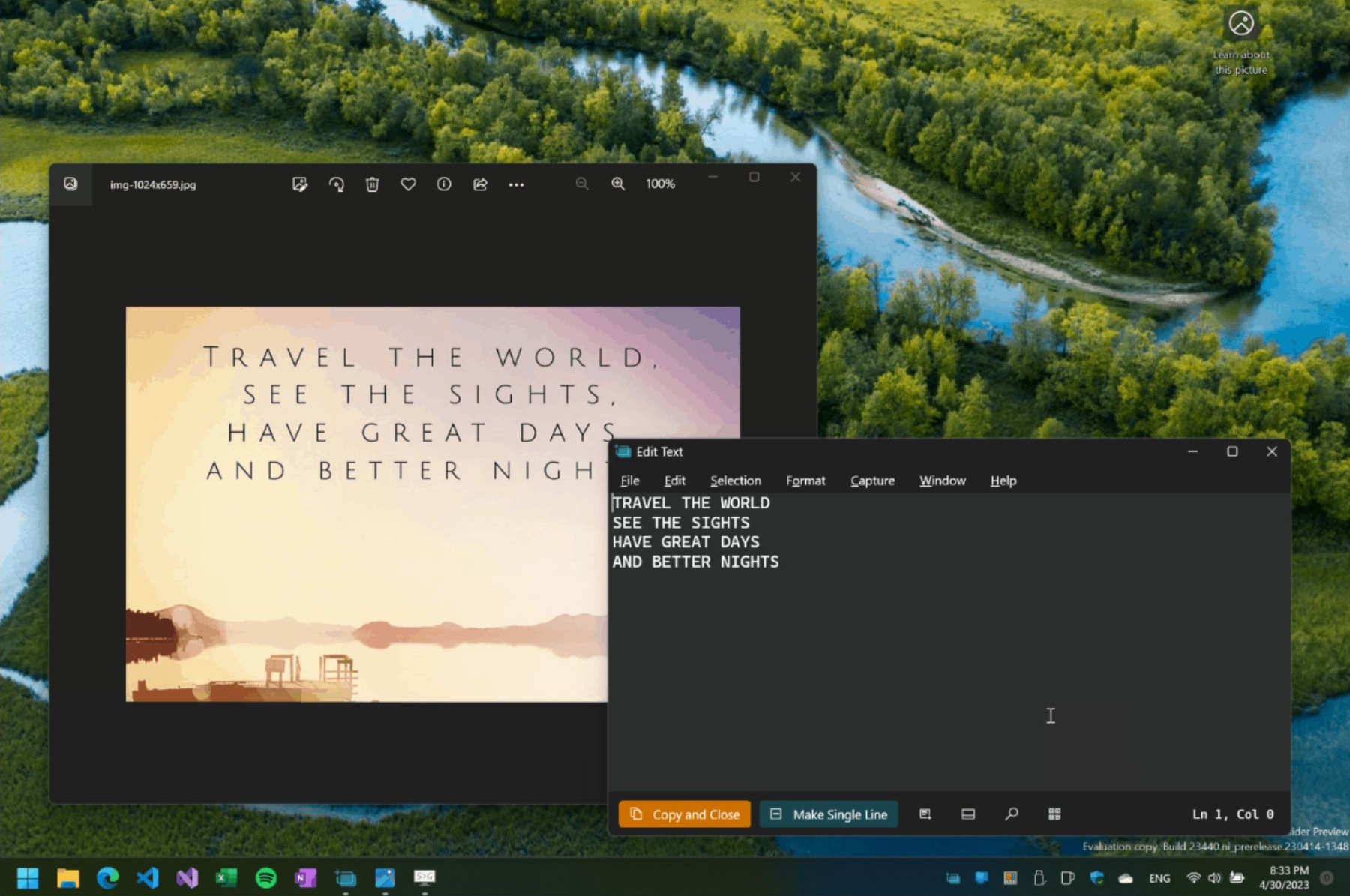Share the photo using the share icon
This screenshot has width=1350, height=896.
pyautogui.click(x=480, y=184)
